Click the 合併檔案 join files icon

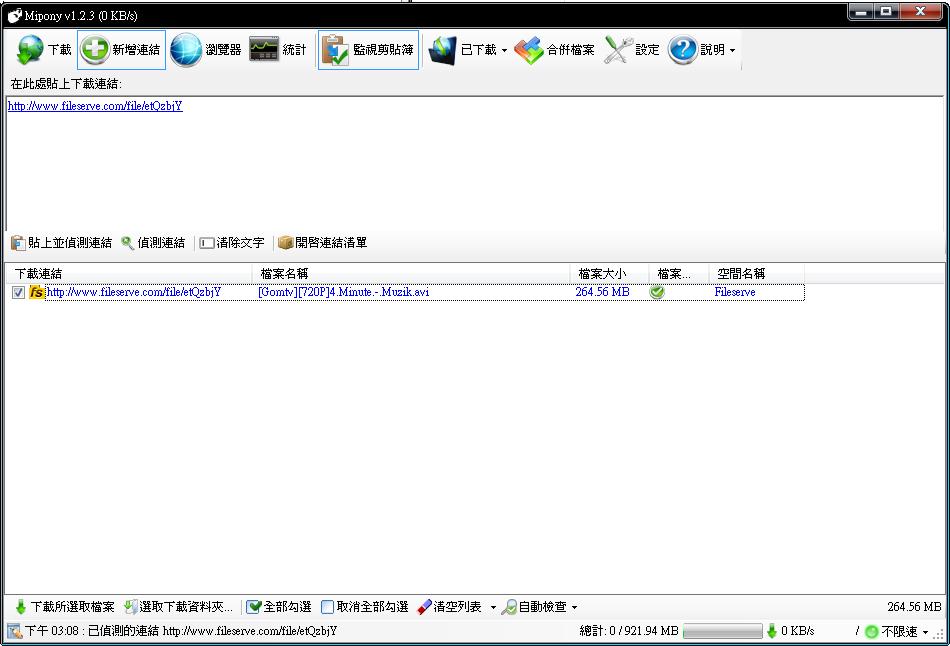528,50
